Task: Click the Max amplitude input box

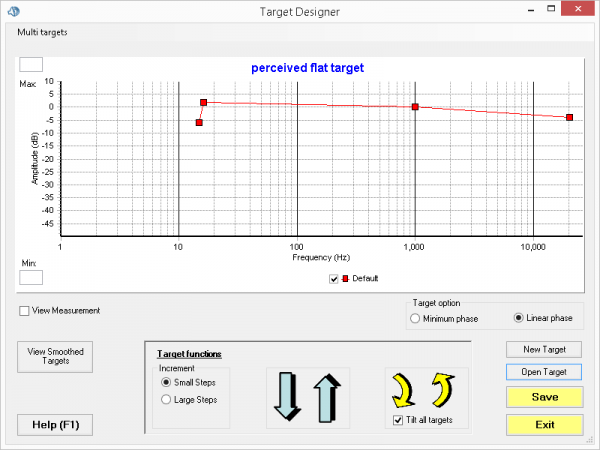Action: [x=31, y=64]
